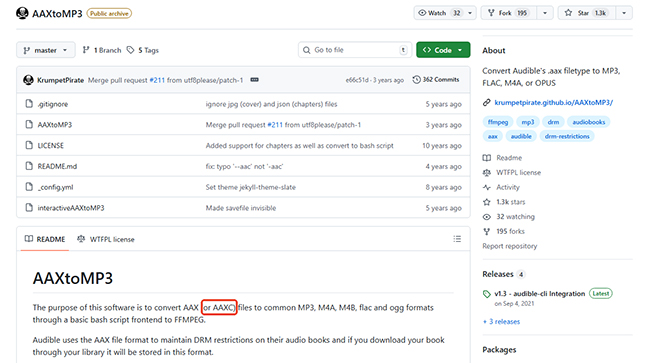Click the file icon beside _config.yml

(x=29, y=186)
